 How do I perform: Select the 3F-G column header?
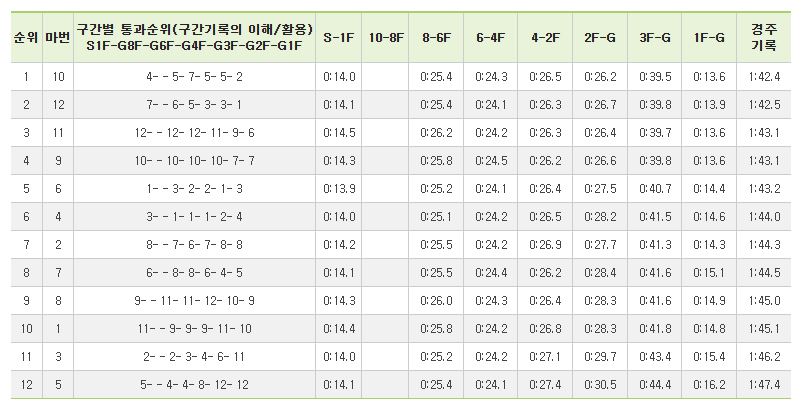[x=654, y=37]
